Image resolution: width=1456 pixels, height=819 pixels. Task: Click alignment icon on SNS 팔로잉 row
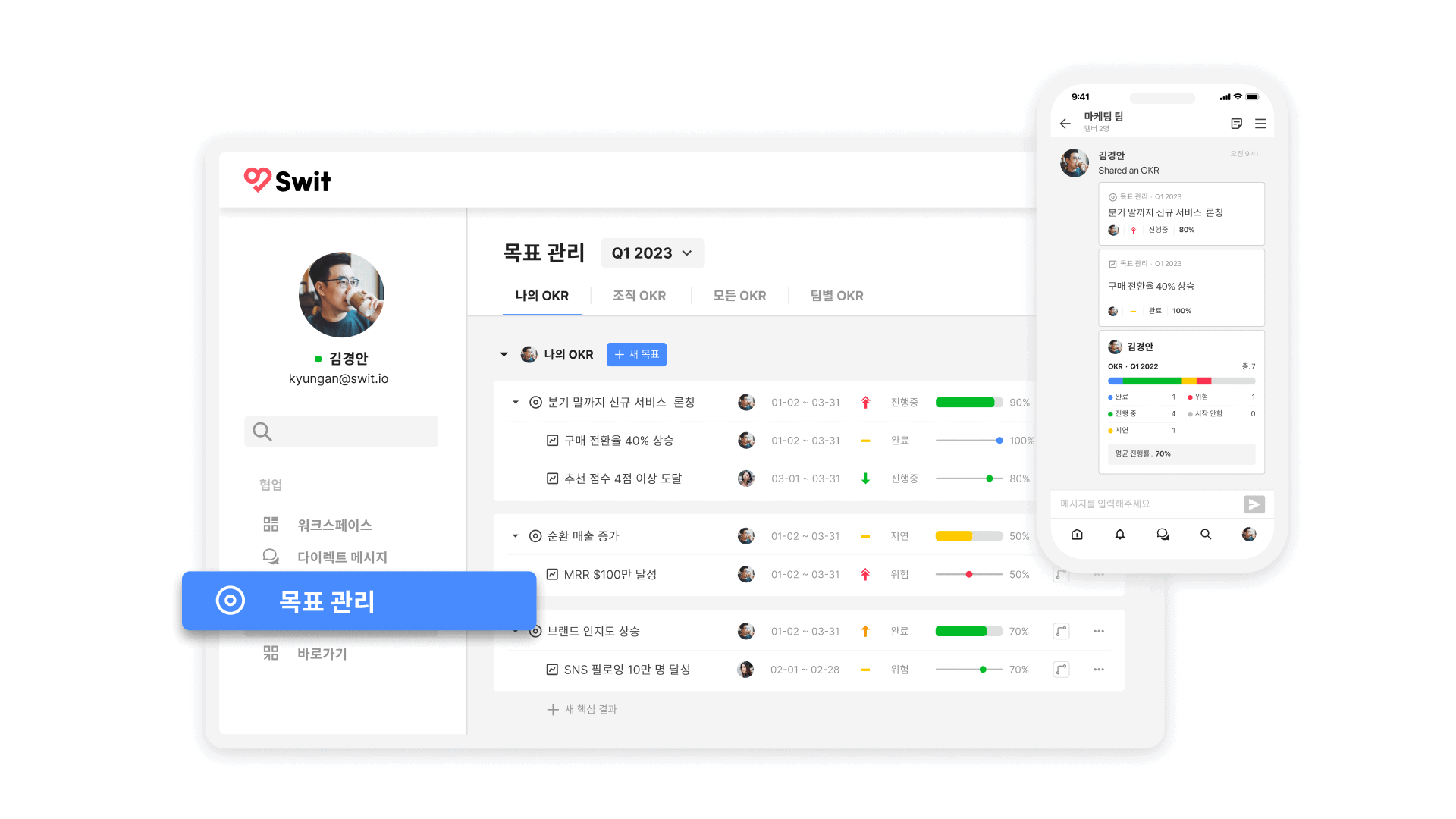[1061, 670]
